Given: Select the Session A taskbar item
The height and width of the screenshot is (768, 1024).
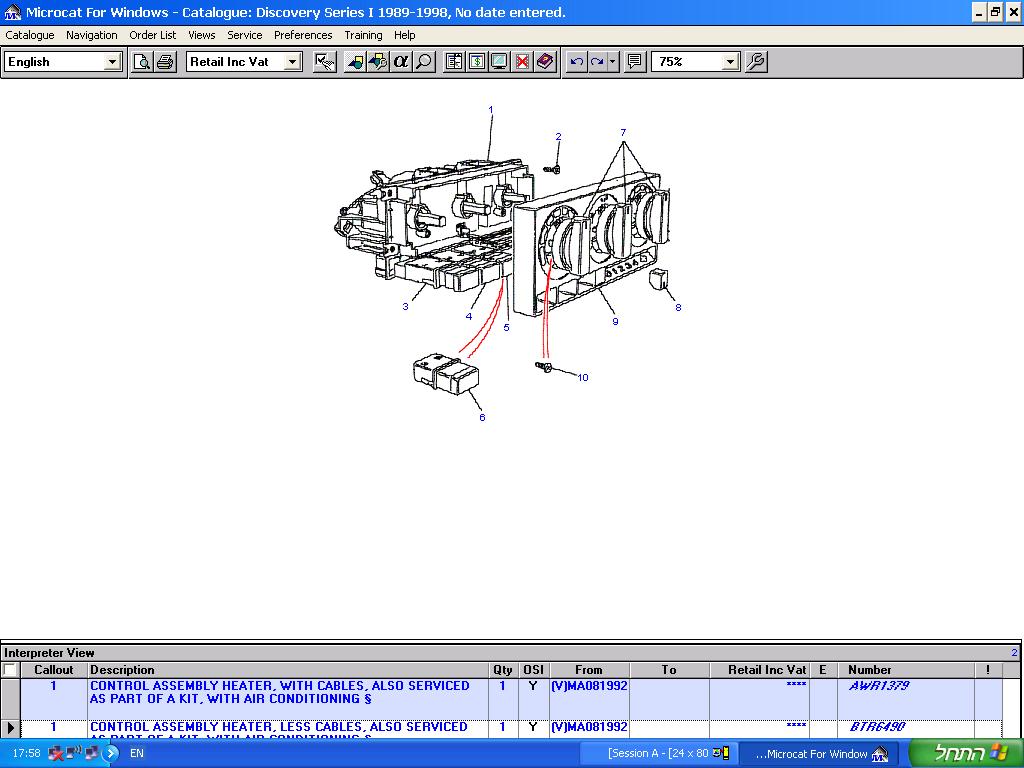Looking at the screenshot, I should click(x=668, y=753).
